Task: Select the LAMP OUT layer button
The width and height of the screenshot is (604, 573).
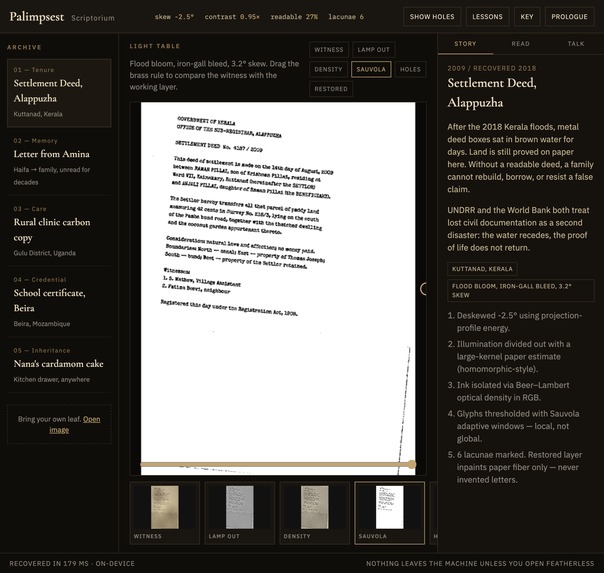Action: (x=374, y=50)
